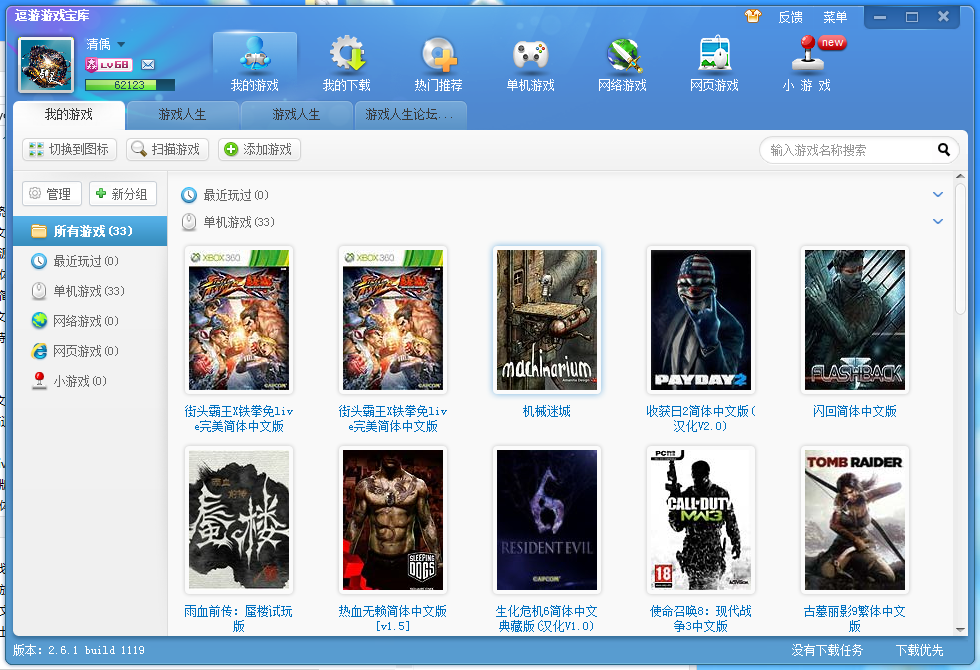Click the experience progress bar showing 62123
This screenshot has height=670, width=980.
(130, 85)
